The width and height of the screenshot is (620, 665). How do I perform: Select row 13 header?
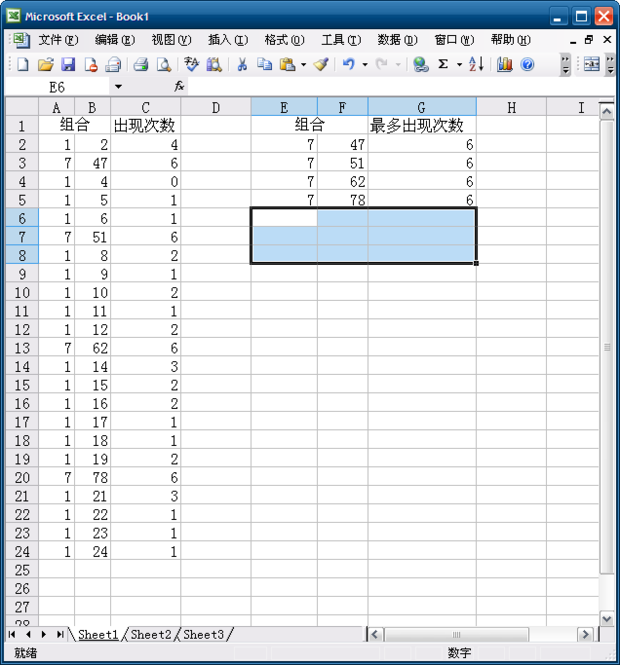point(22,348)
